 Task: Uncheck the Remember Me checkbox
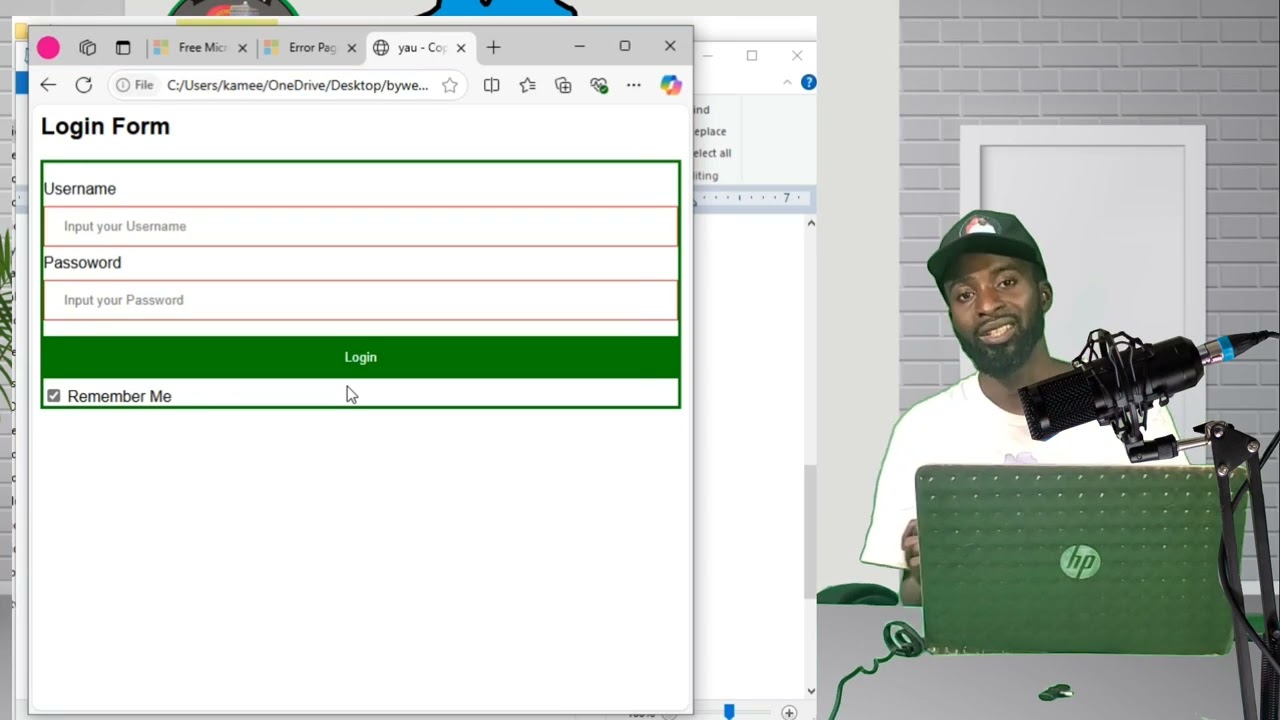coord(54,396)
